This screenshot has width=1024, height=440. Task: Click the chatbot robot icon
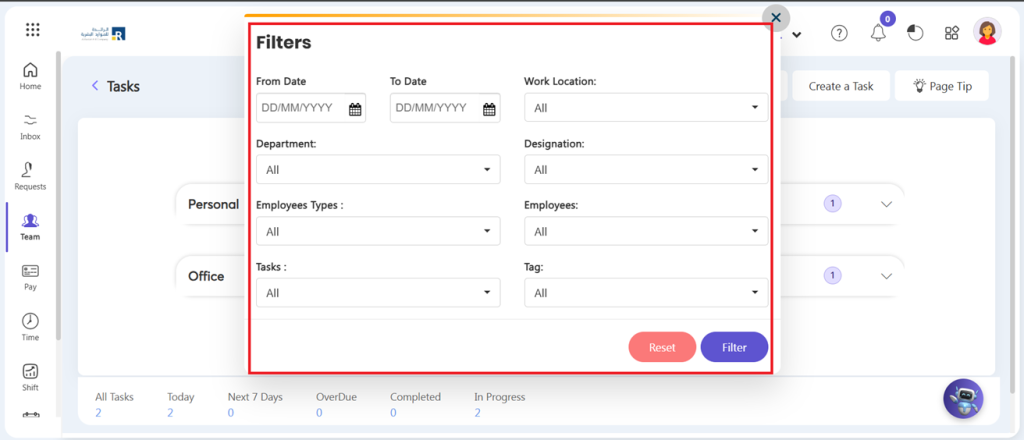point(963,398)
